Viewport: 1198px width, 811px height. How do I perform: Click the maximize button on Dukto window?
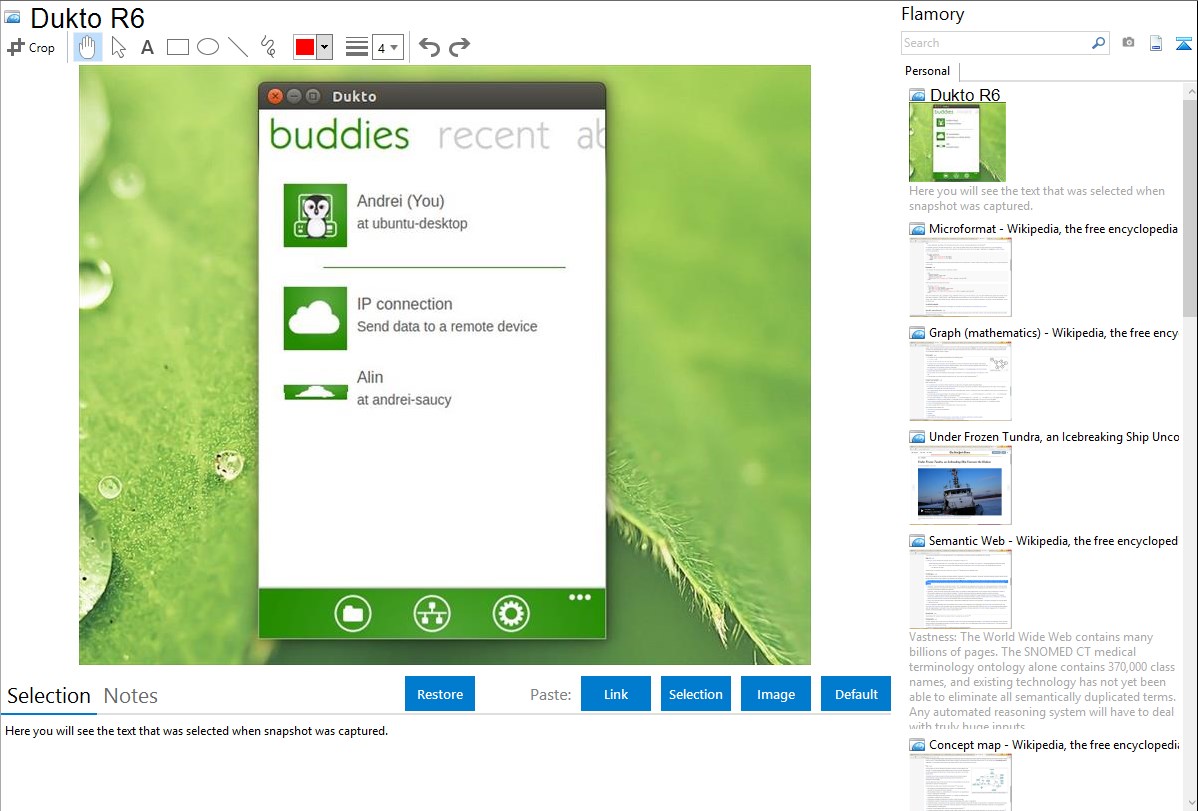pyautogui.click(x=313, y=96)
